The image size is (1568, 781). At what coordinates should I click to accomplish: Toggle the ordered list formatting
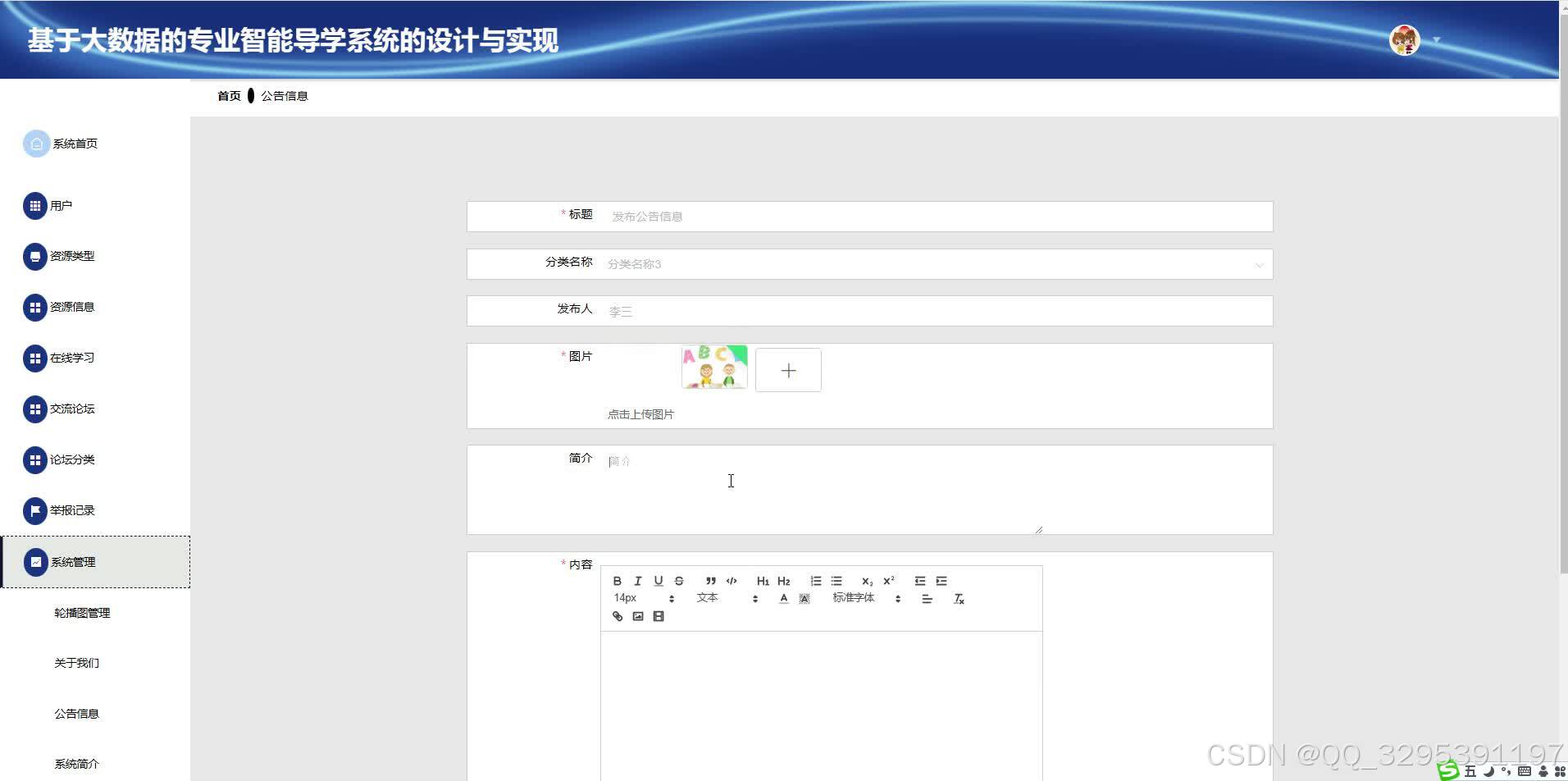pos(816,581)
